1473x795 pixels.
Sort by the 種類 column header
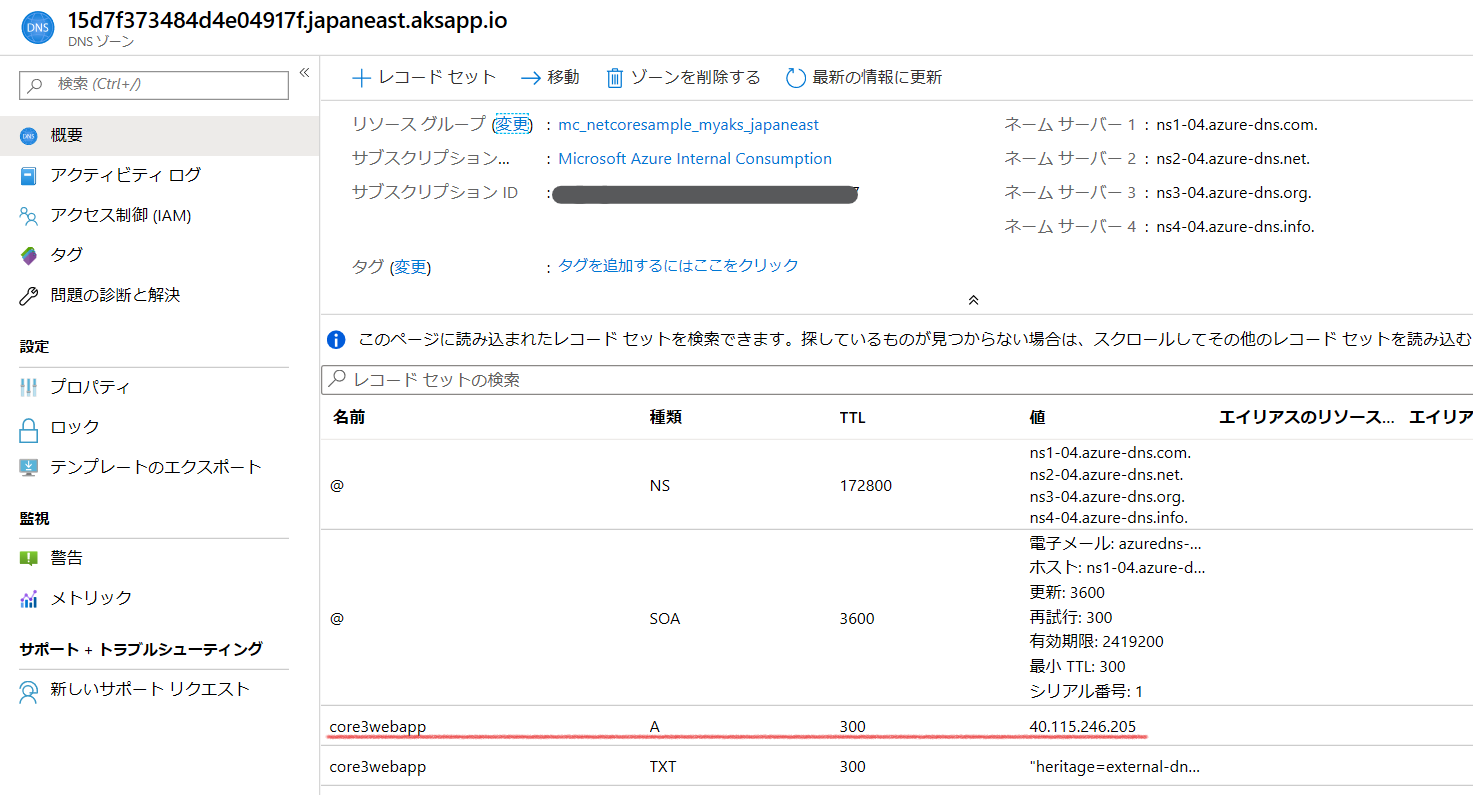pos(666,418)
